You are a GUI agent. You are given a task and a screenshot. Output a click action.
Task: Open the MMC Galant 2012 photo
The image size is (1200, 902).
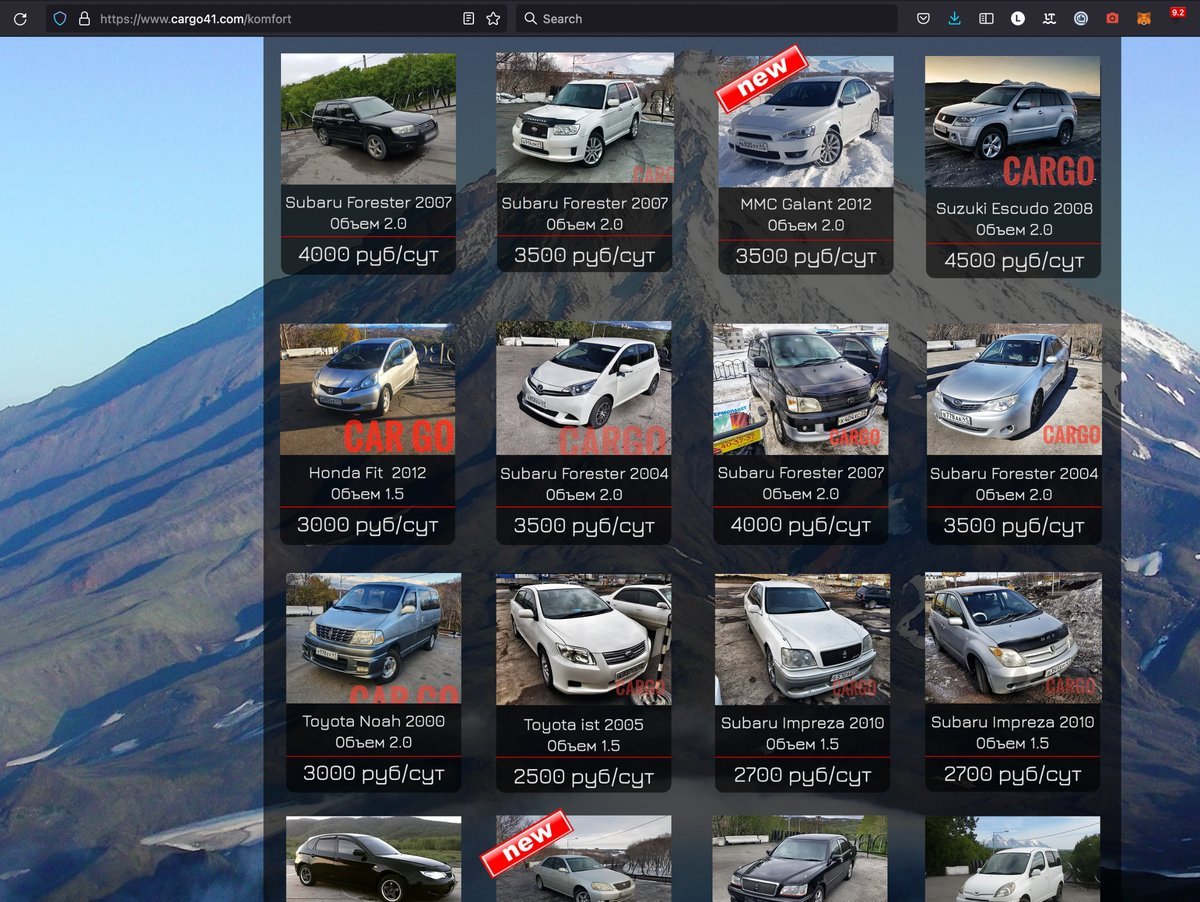click(805, 121)
